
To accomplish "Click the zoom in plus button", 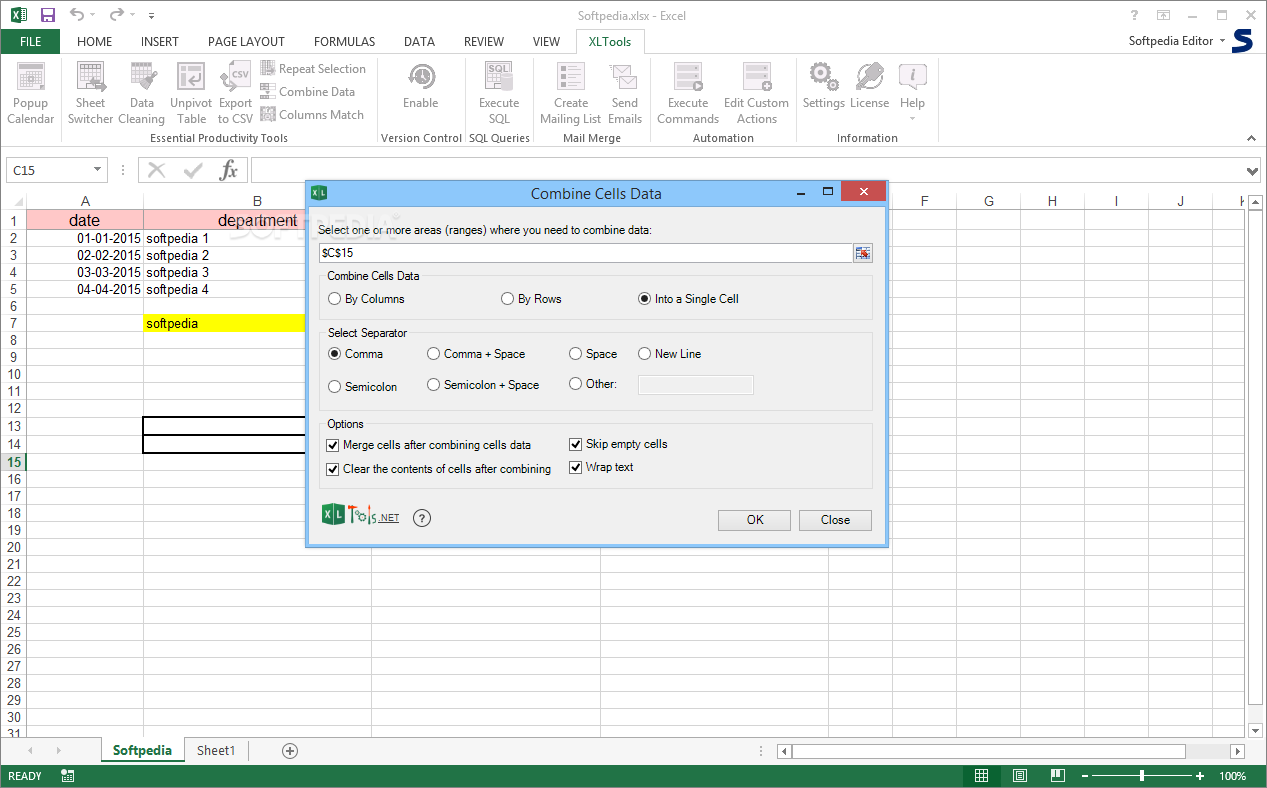I will click(1201, 776).
